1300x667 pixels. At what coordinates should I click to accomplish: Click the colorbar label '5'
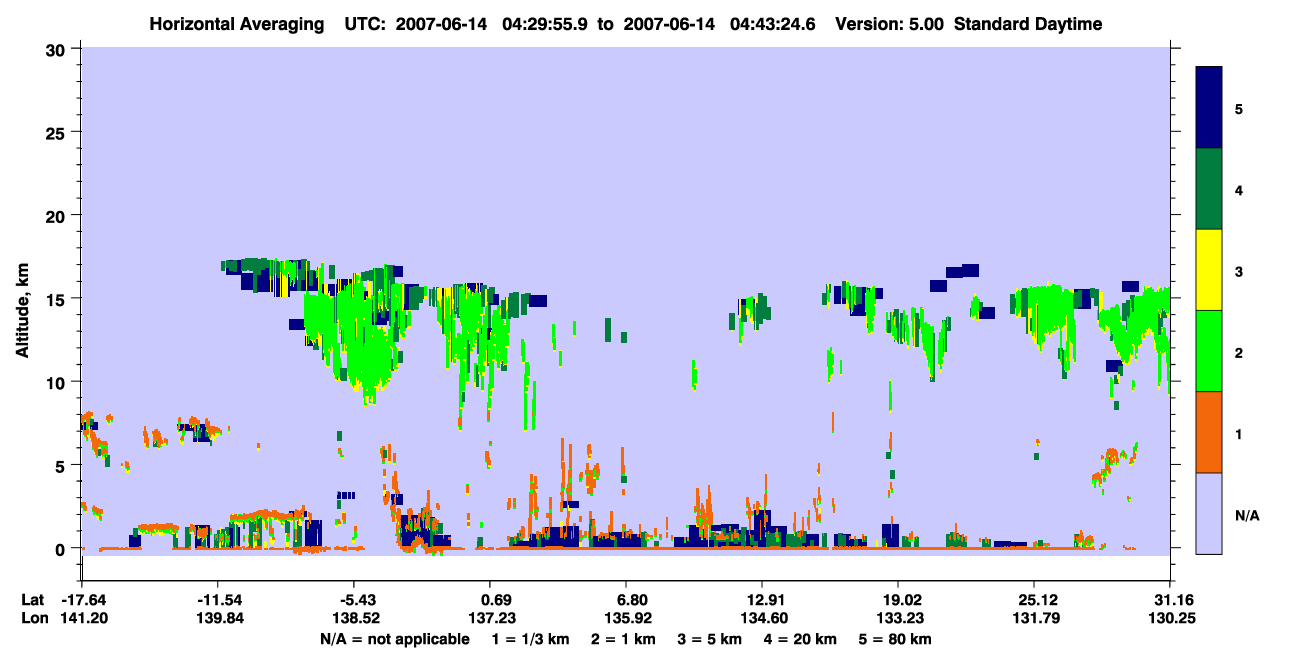click(1239, 108)
